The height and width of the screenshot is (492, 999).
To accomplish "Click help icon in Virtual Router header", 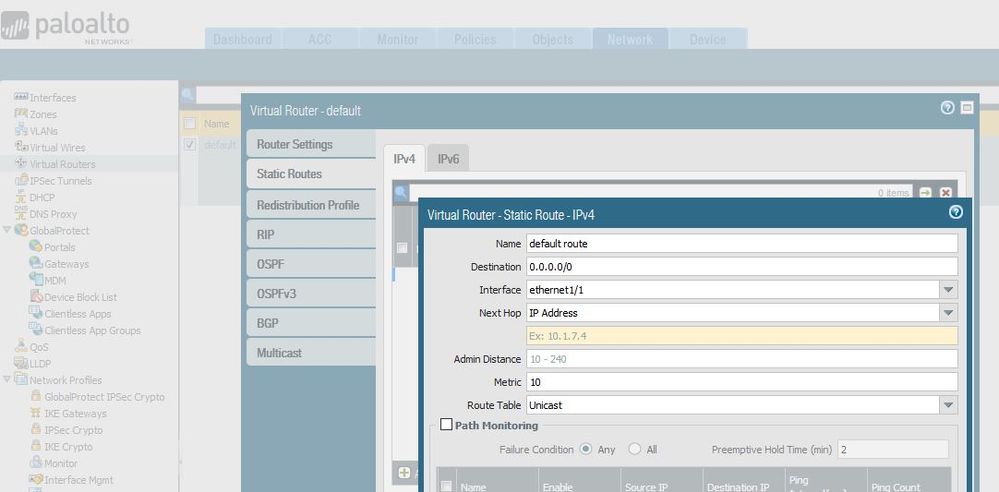I will coord(947,108).
